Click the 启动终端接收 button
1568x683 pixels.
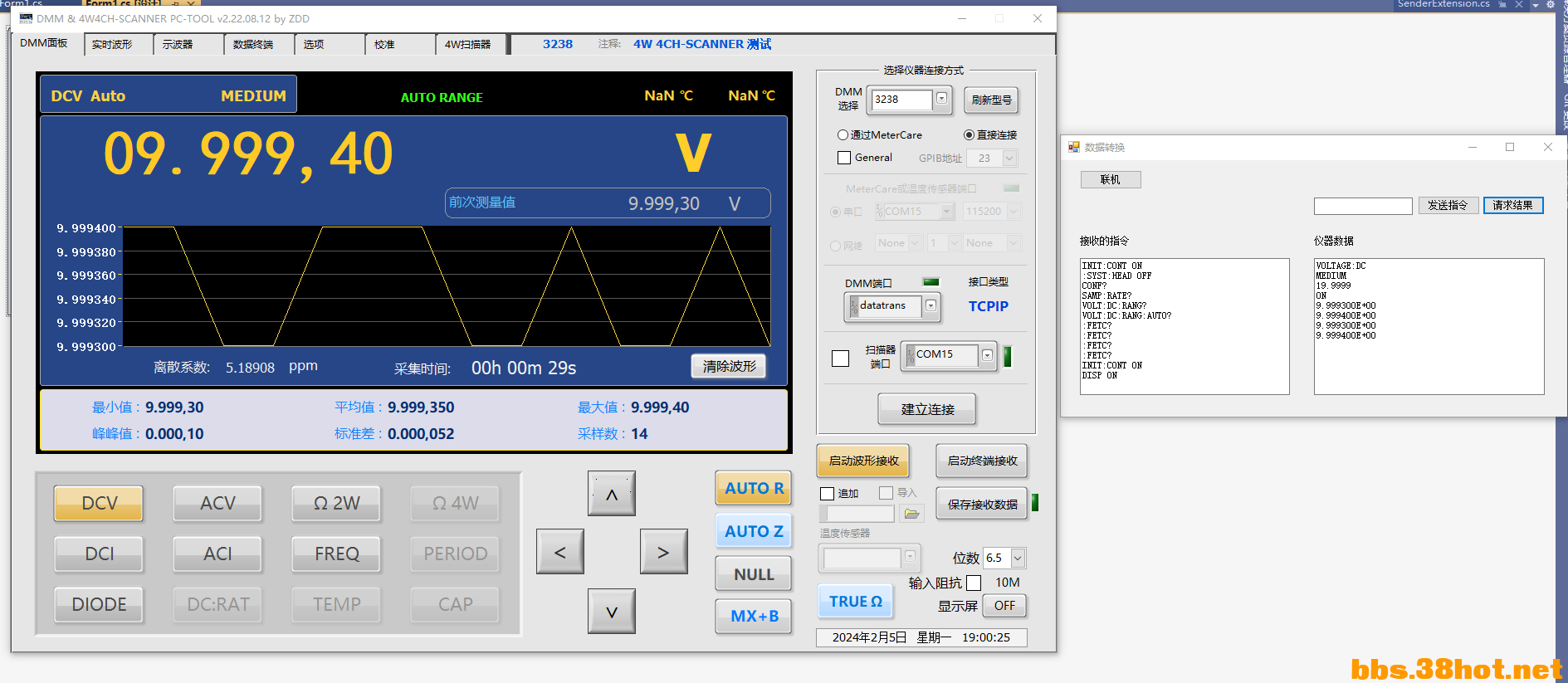coord(982,461)
